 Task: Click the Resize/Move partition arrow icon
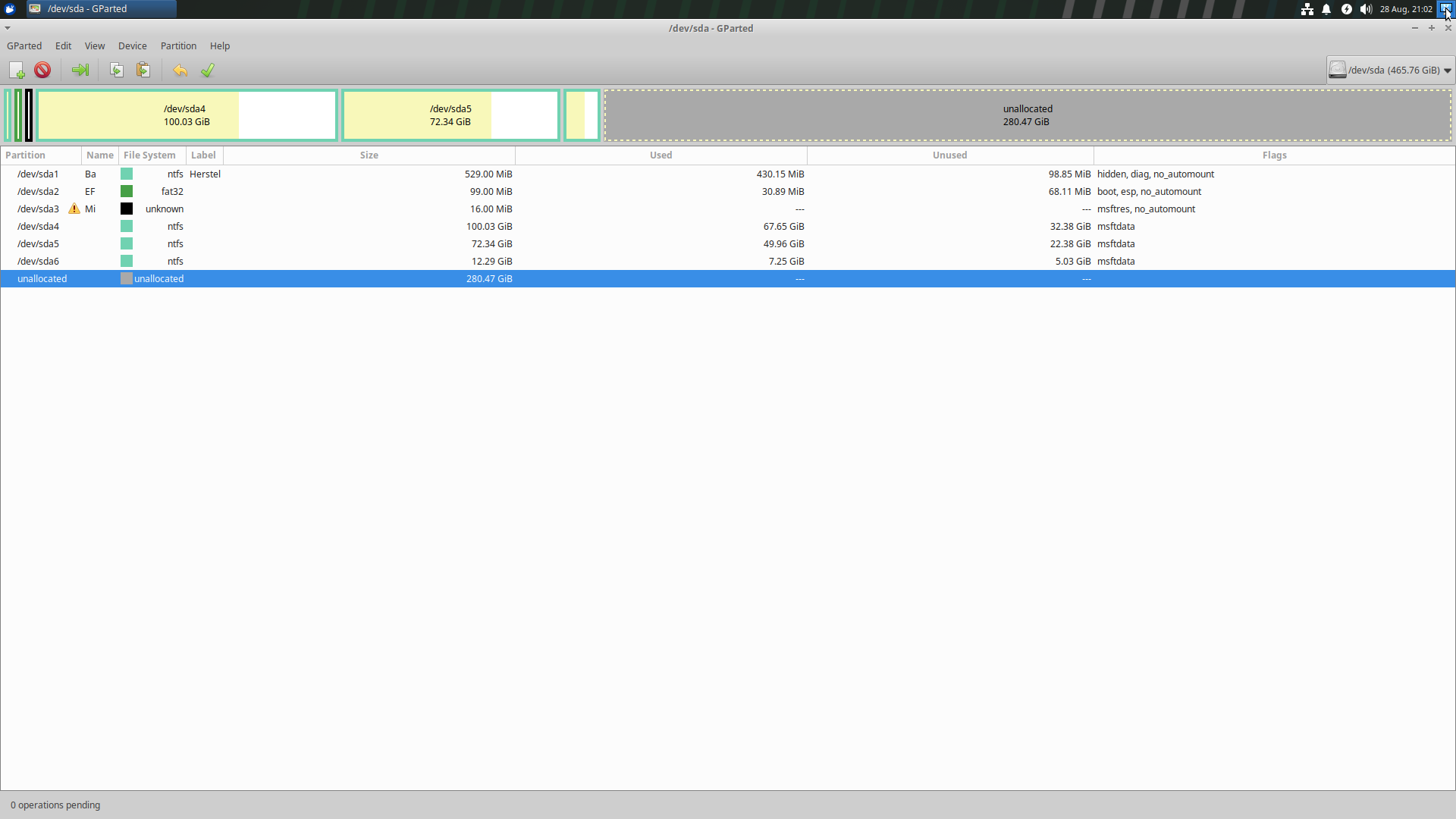pos(80,71)
